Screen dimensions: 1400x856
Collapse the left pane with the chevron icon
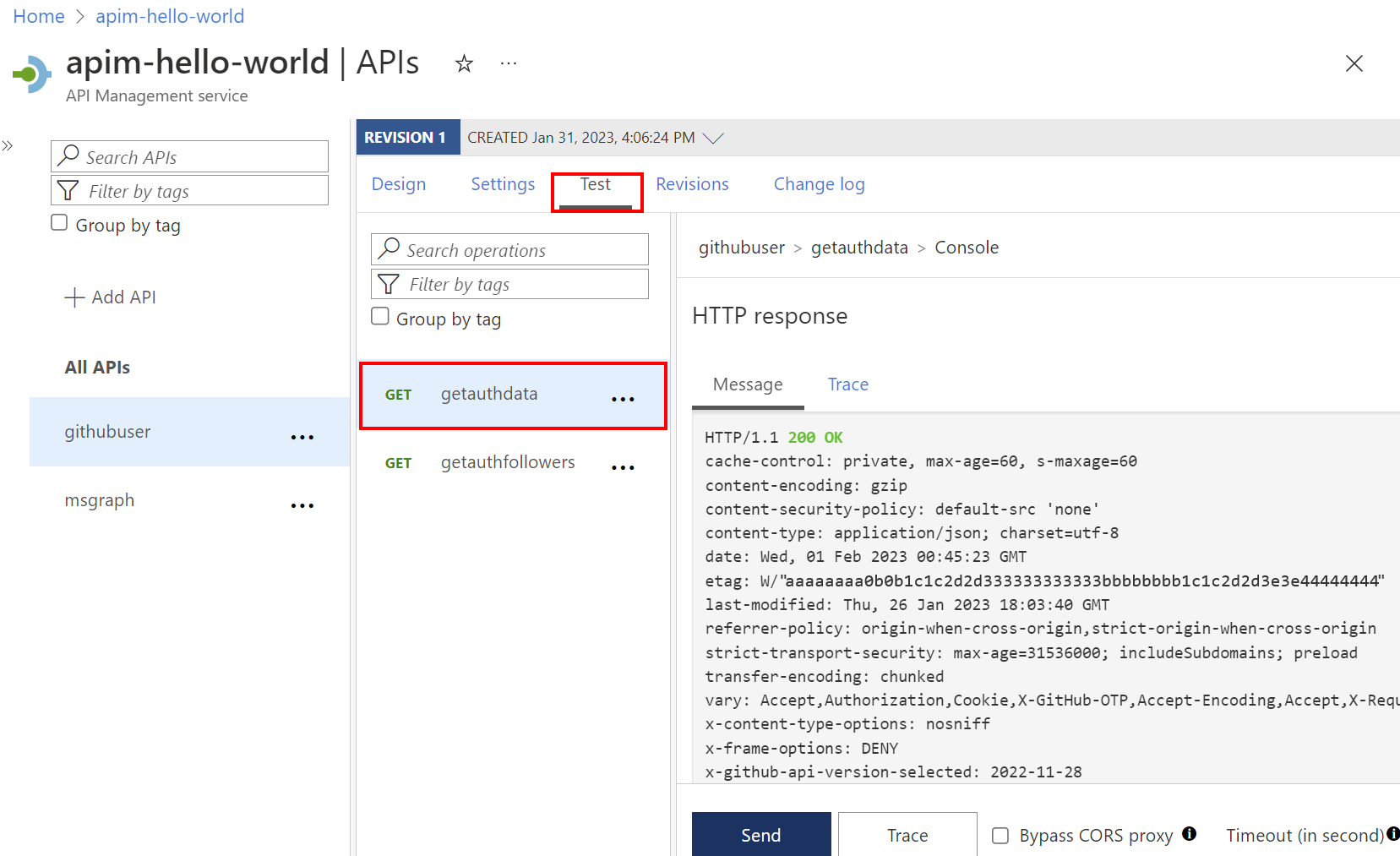pos(8,145)
